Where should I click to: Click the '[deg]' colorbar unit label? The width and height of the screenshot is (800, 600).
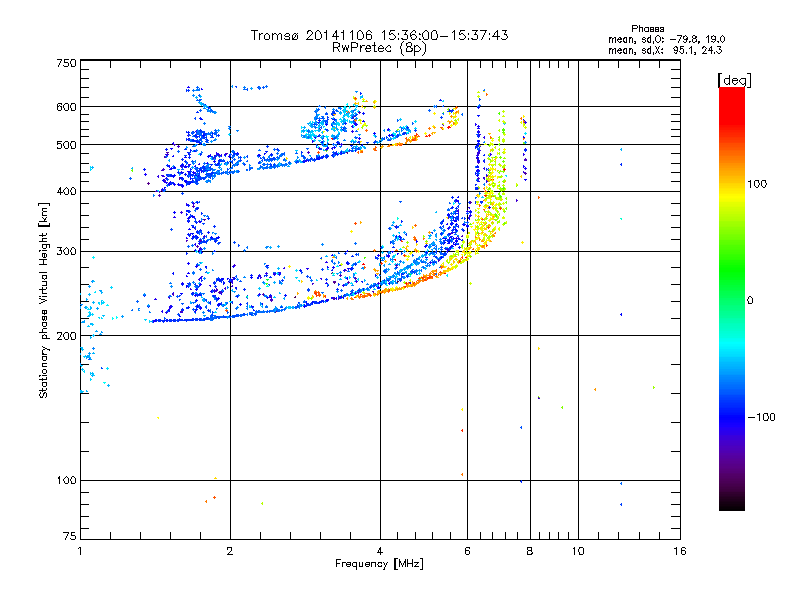pos(734,80)
